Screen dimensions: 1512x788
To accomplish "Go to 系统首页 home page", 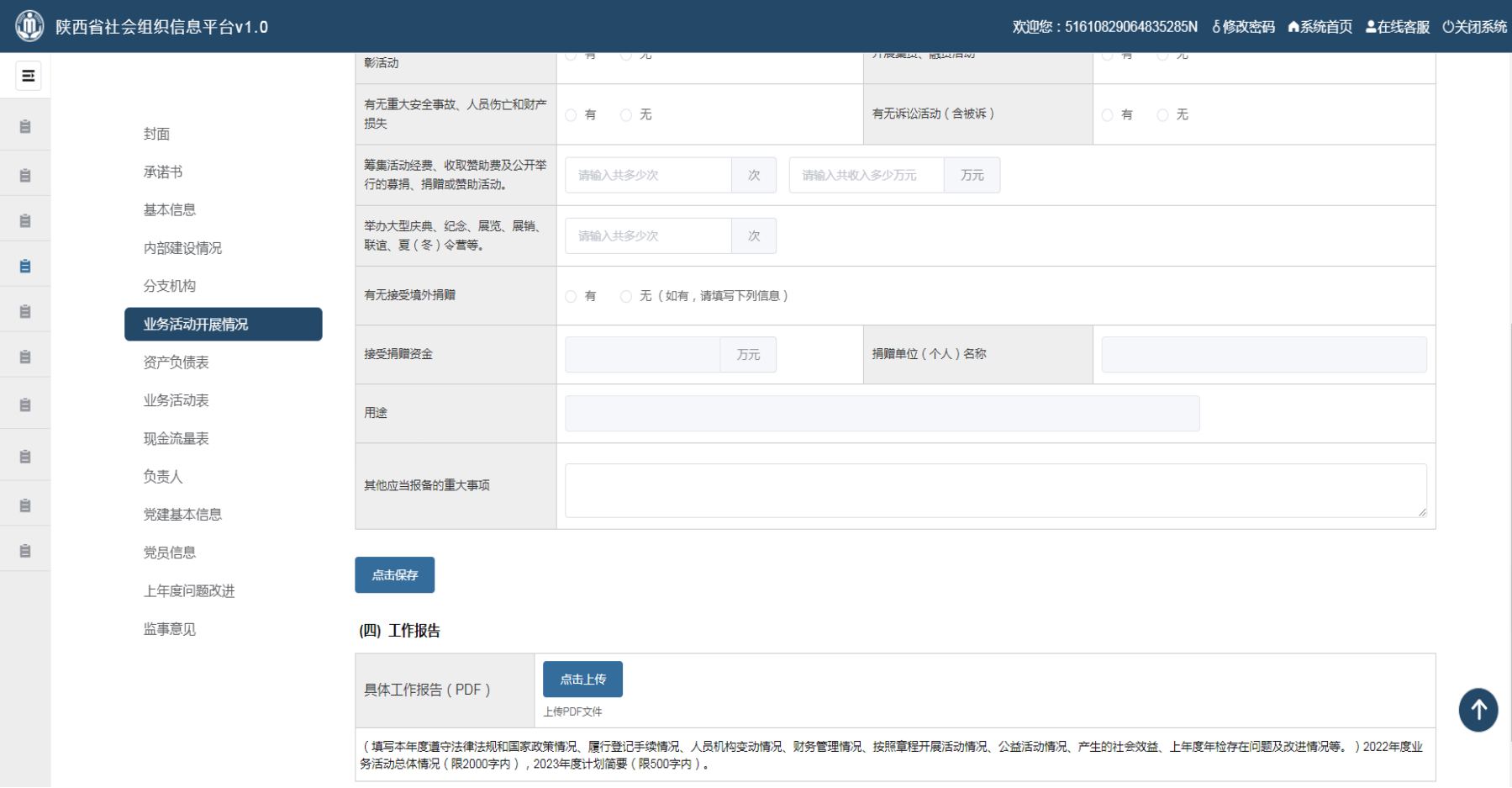I will [1320, 27].
